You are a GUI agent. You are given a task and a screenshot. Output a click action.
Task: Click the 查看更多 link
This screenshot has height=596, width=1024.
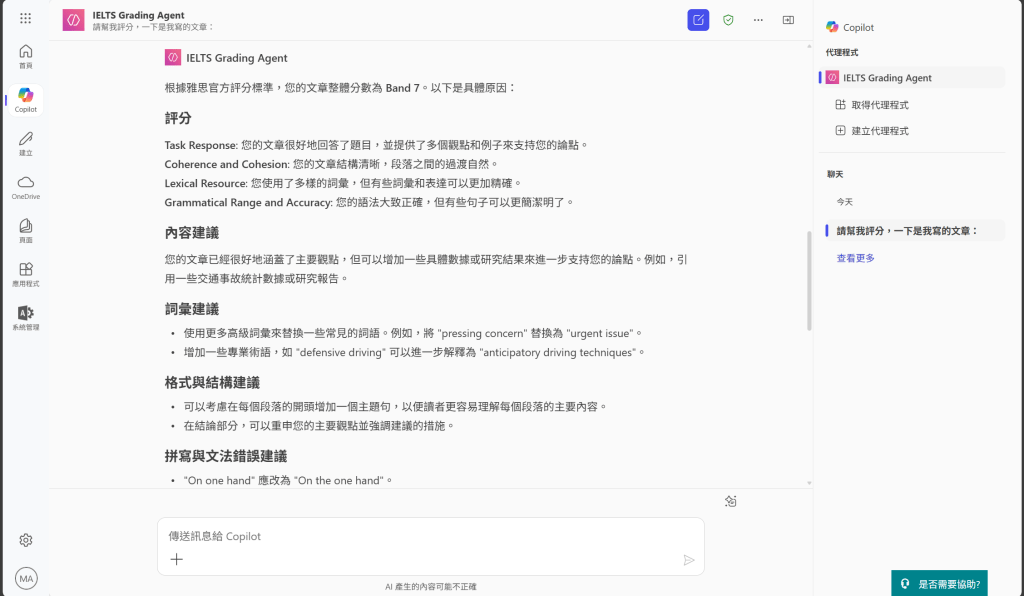click(856, 258)
